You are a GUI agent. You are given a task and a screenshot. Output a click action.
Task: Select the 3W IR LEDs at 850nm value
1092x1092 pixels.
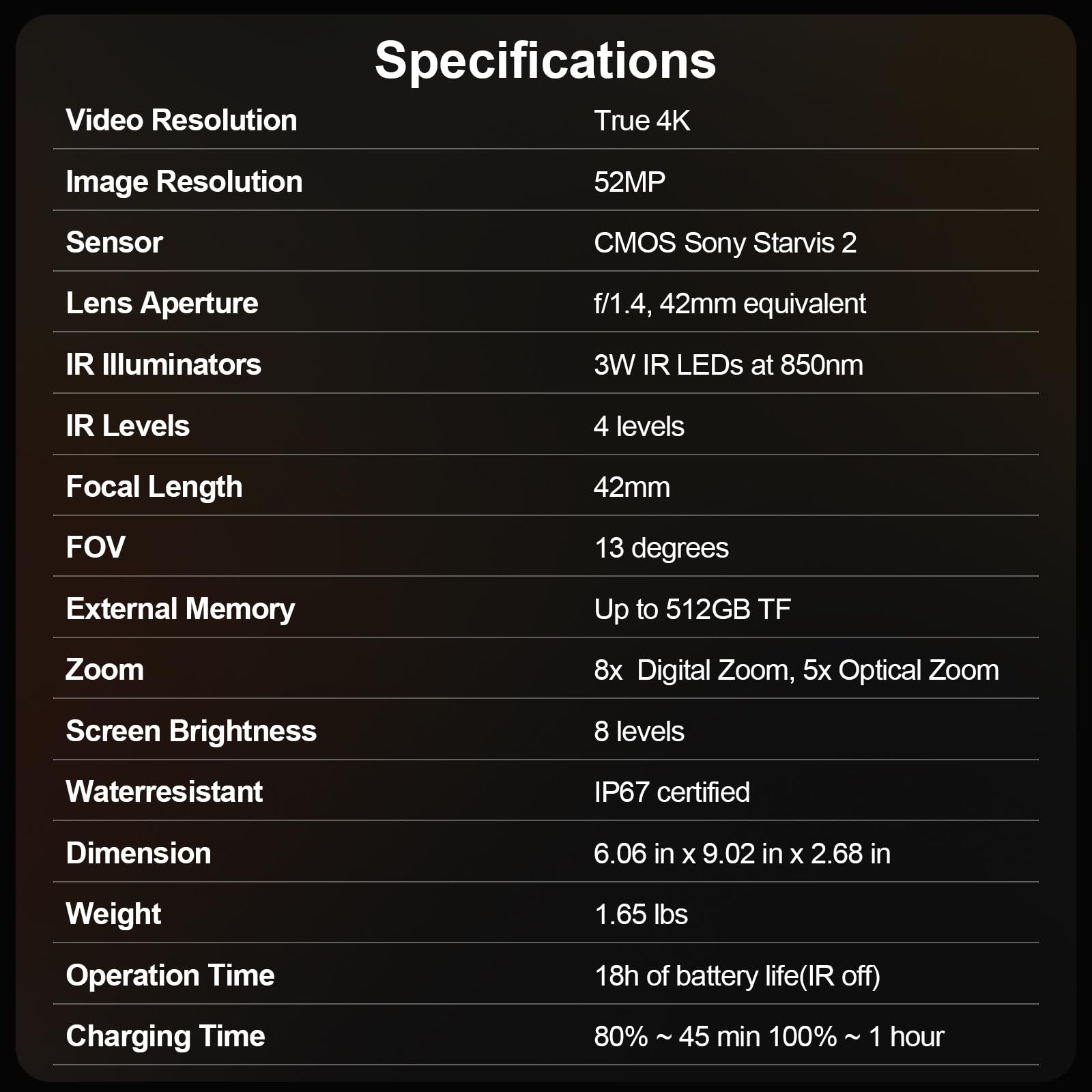728,365
